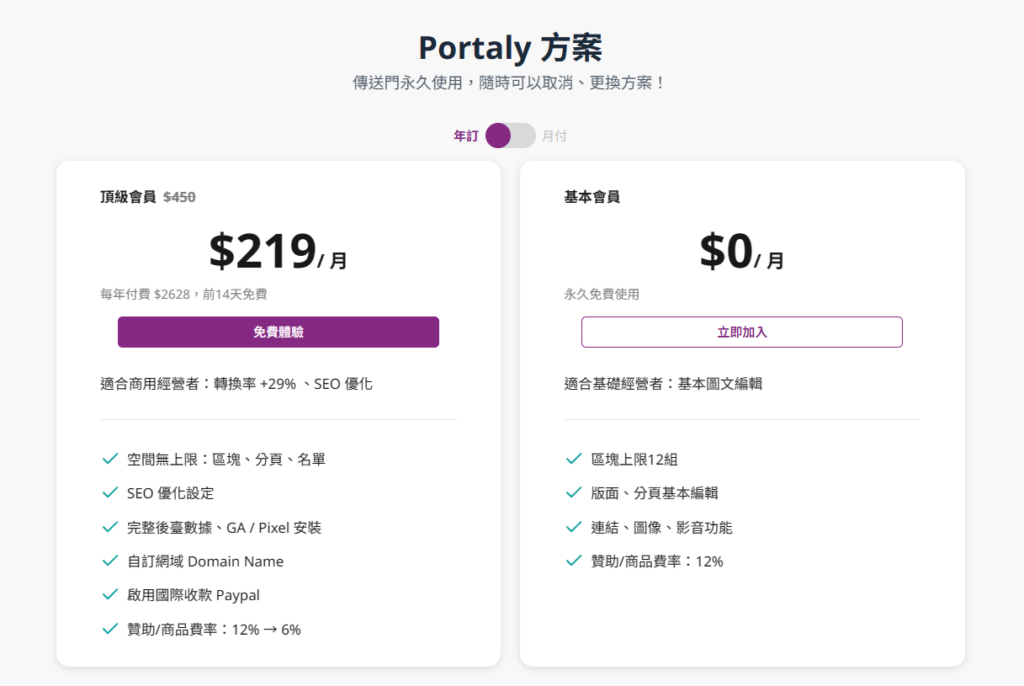Click checkmark beside 版面、分頁基本編輯
The width and height of the screenshot is (1024, 686).
(x=573, y=493)
